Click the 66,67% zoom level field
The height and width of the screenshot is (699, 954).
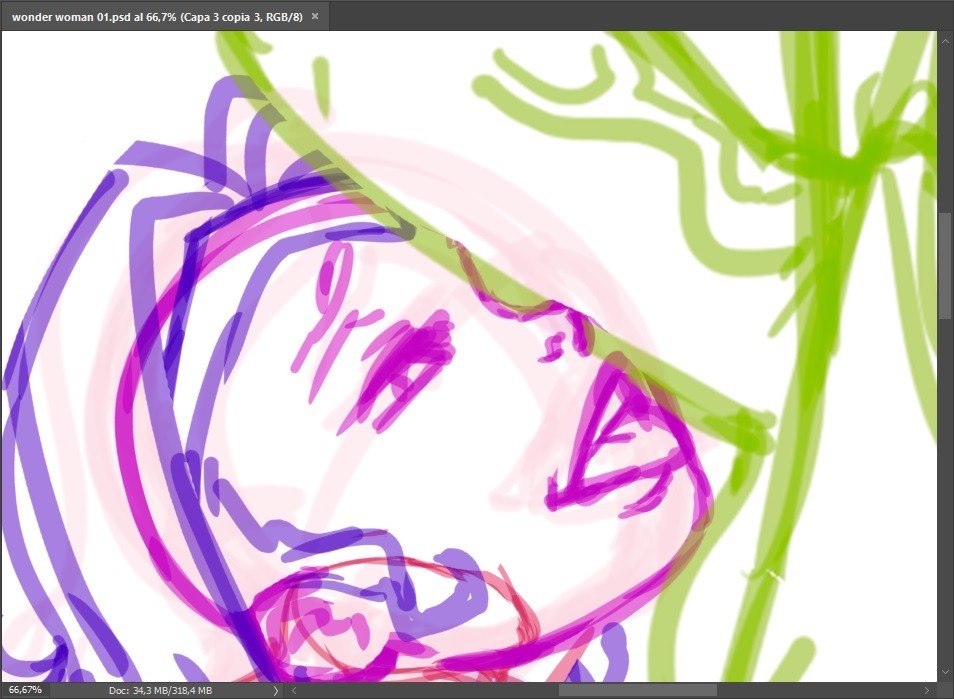[25, 690]
